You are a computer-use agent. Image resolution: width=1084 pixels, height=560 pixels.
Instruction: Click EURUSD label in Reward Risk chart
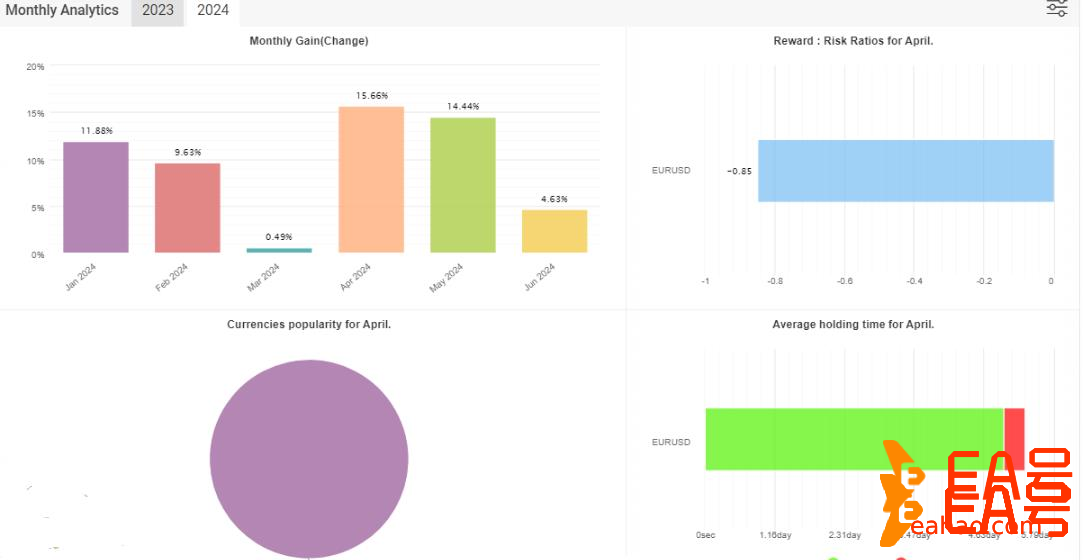(671, 171)
